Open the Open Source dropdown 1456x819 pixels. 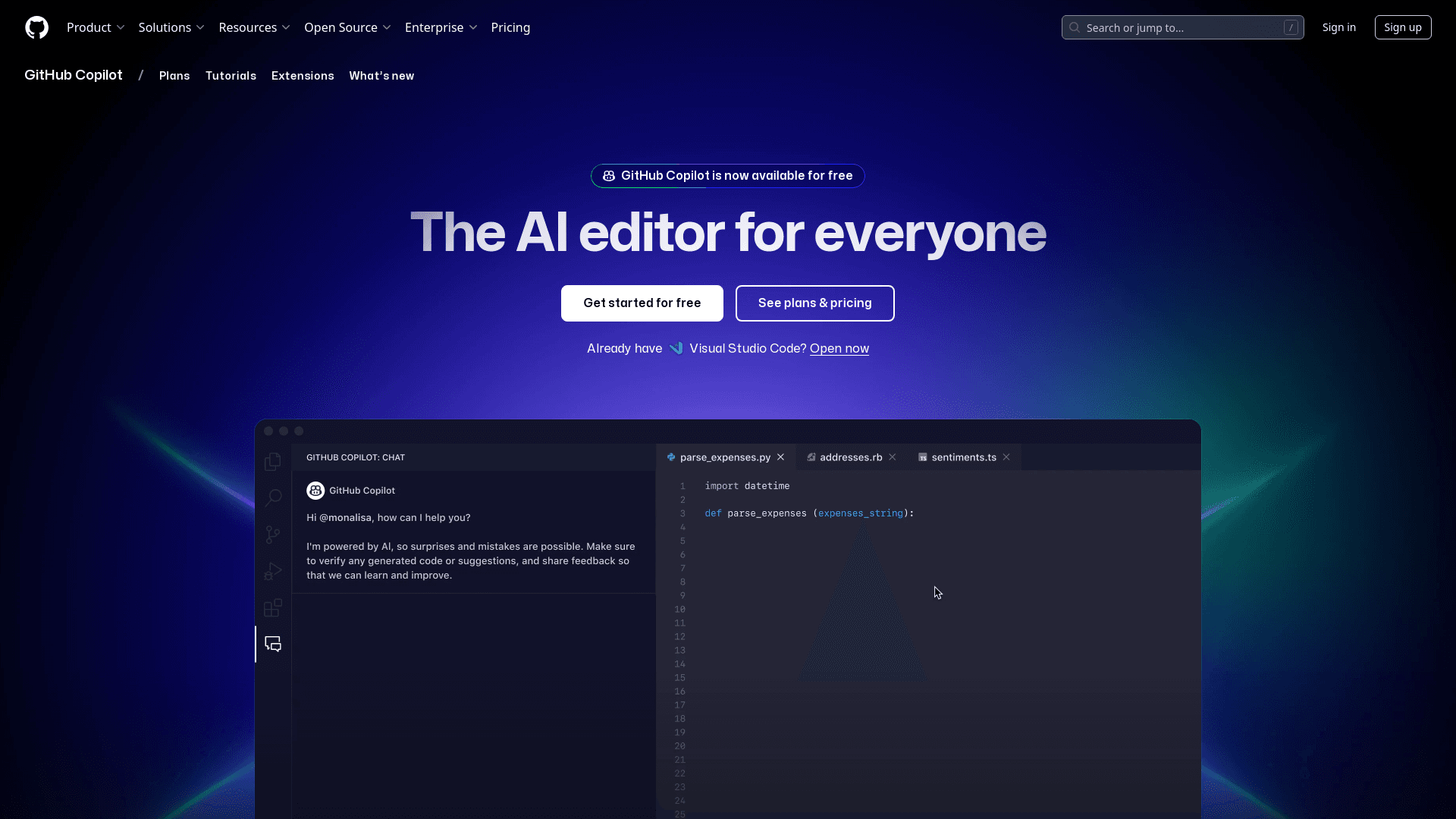tap(347, 27)
